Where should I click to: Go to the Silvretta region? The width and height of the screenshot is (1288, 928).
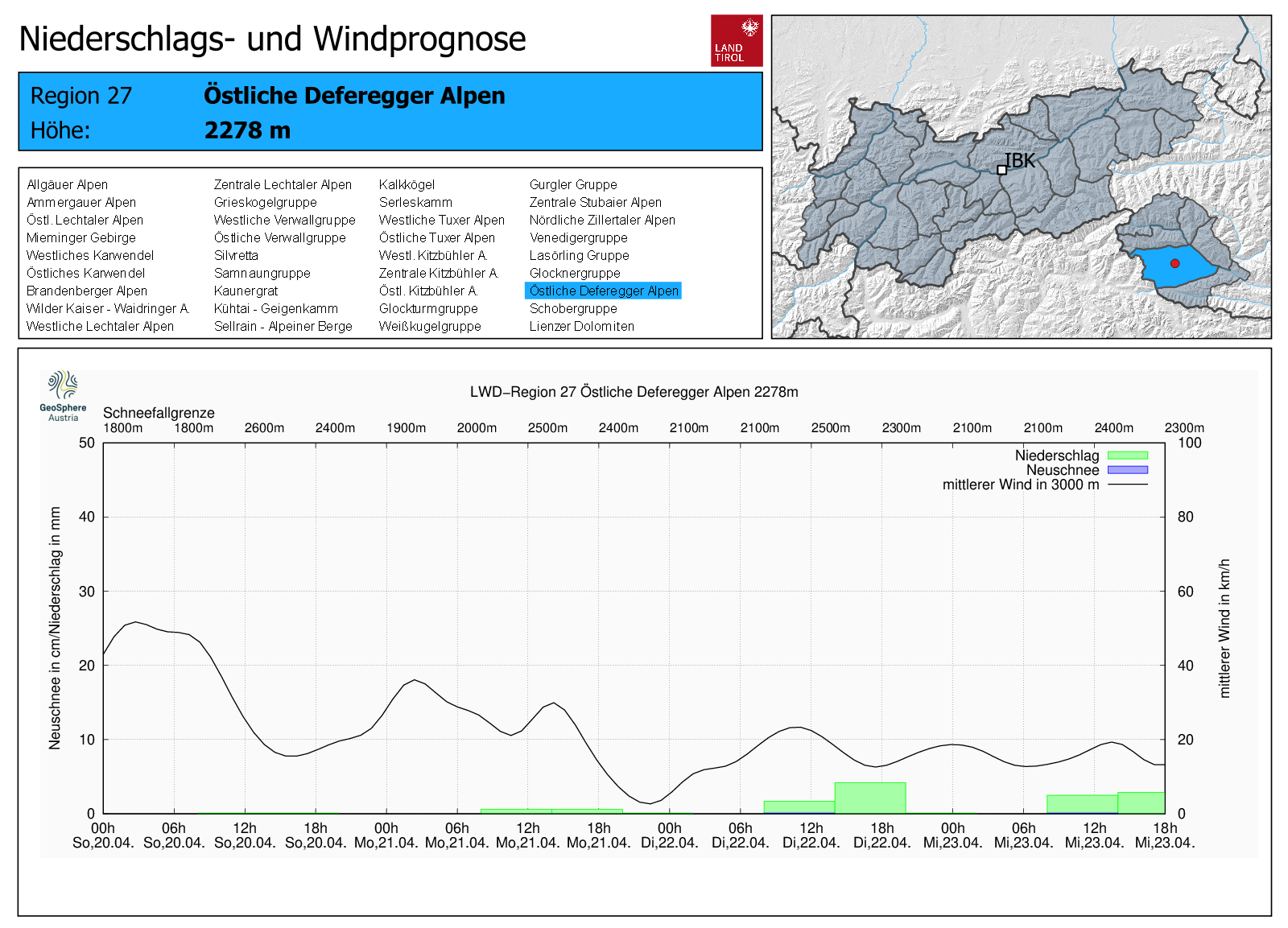[236, 255]
